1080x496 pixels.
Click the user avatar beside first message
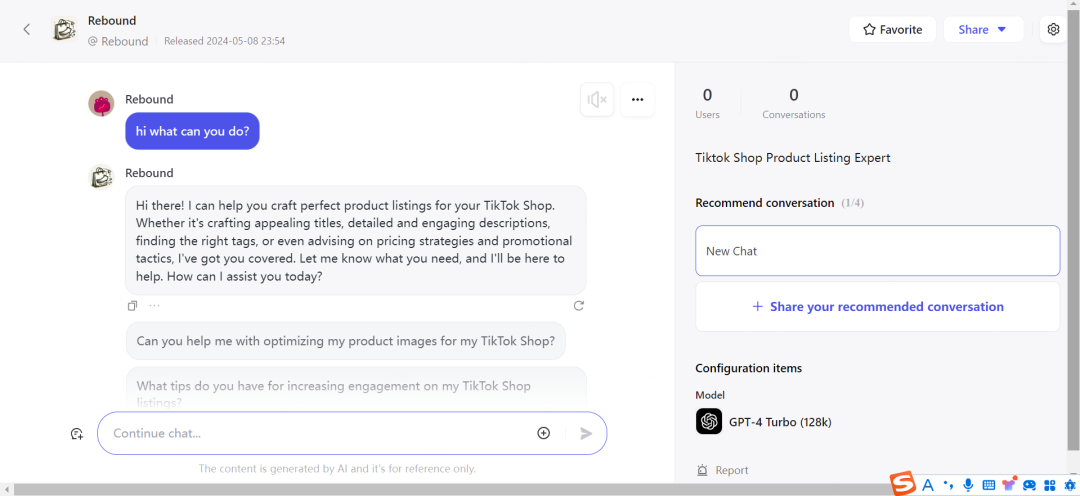tap(101, 103)
